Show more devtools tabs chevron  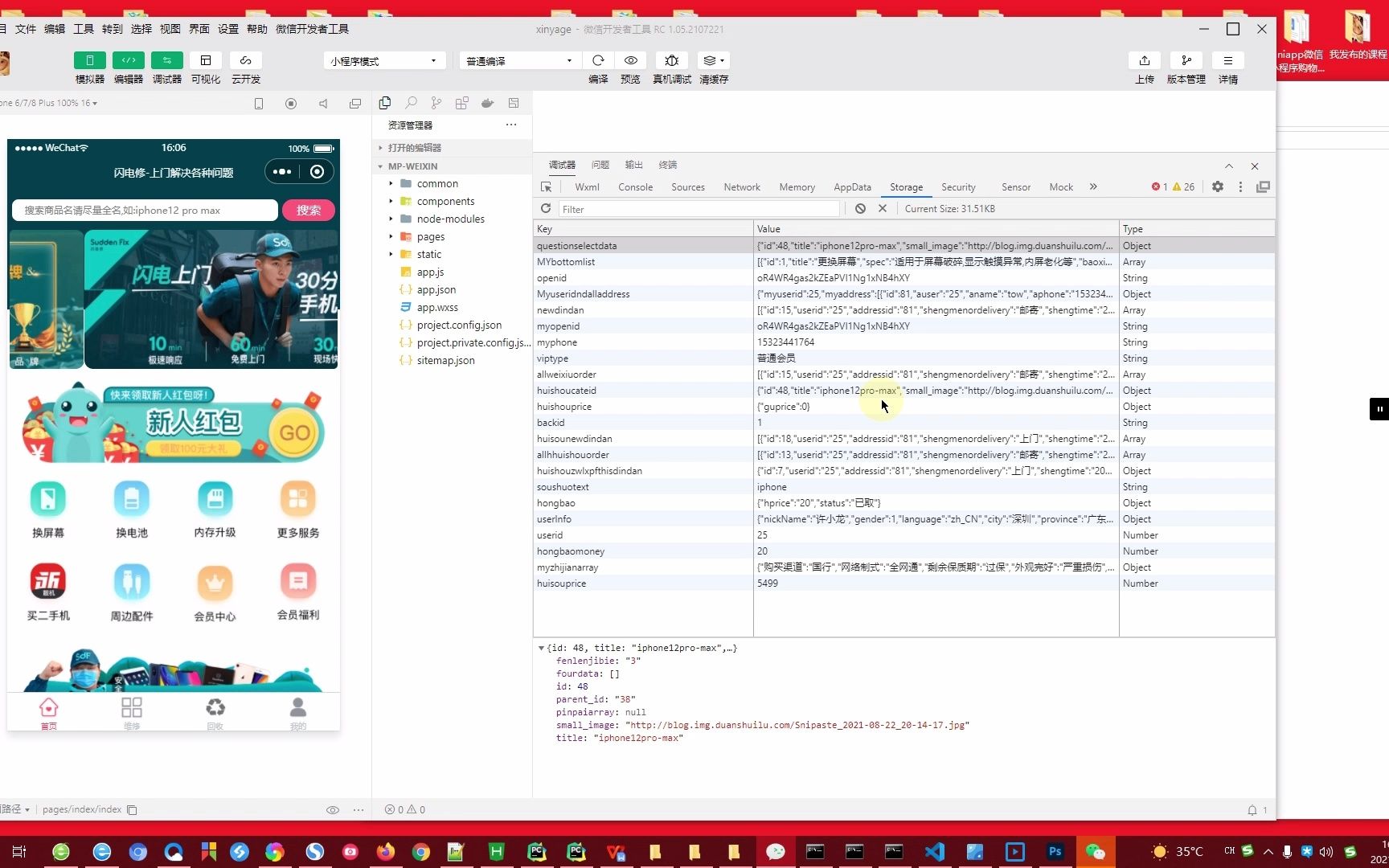1093,186
